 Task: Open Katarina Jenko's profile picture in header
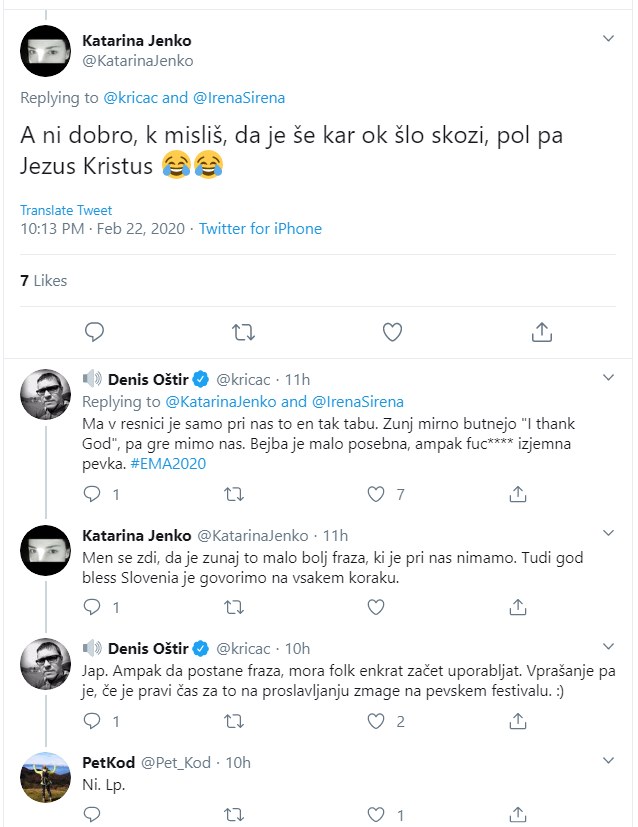[x=46, y=51]
